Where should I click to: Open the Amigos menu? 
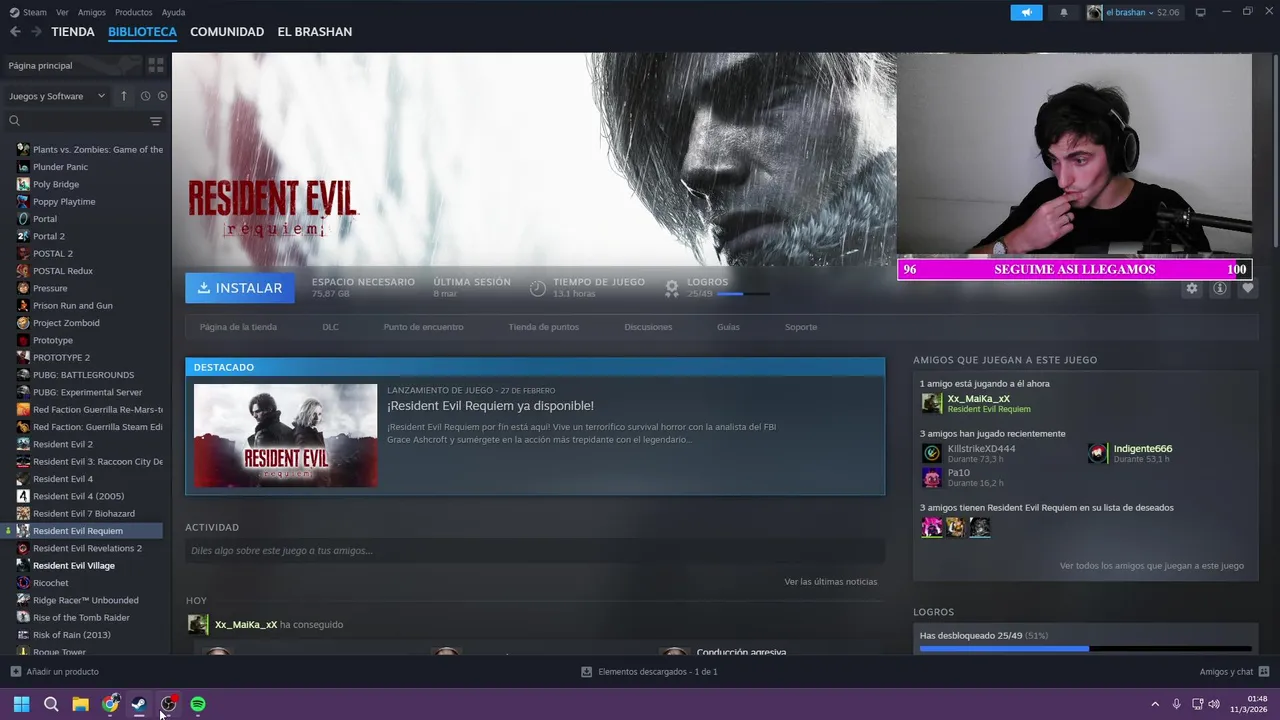pyautogui.click(x=92, y=12)
